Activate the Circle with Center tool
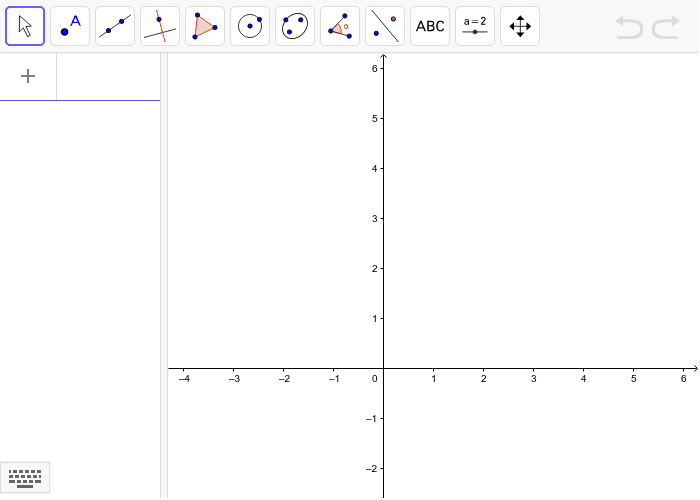This screenshot has width=700, height=500. (x=250, y=26)
